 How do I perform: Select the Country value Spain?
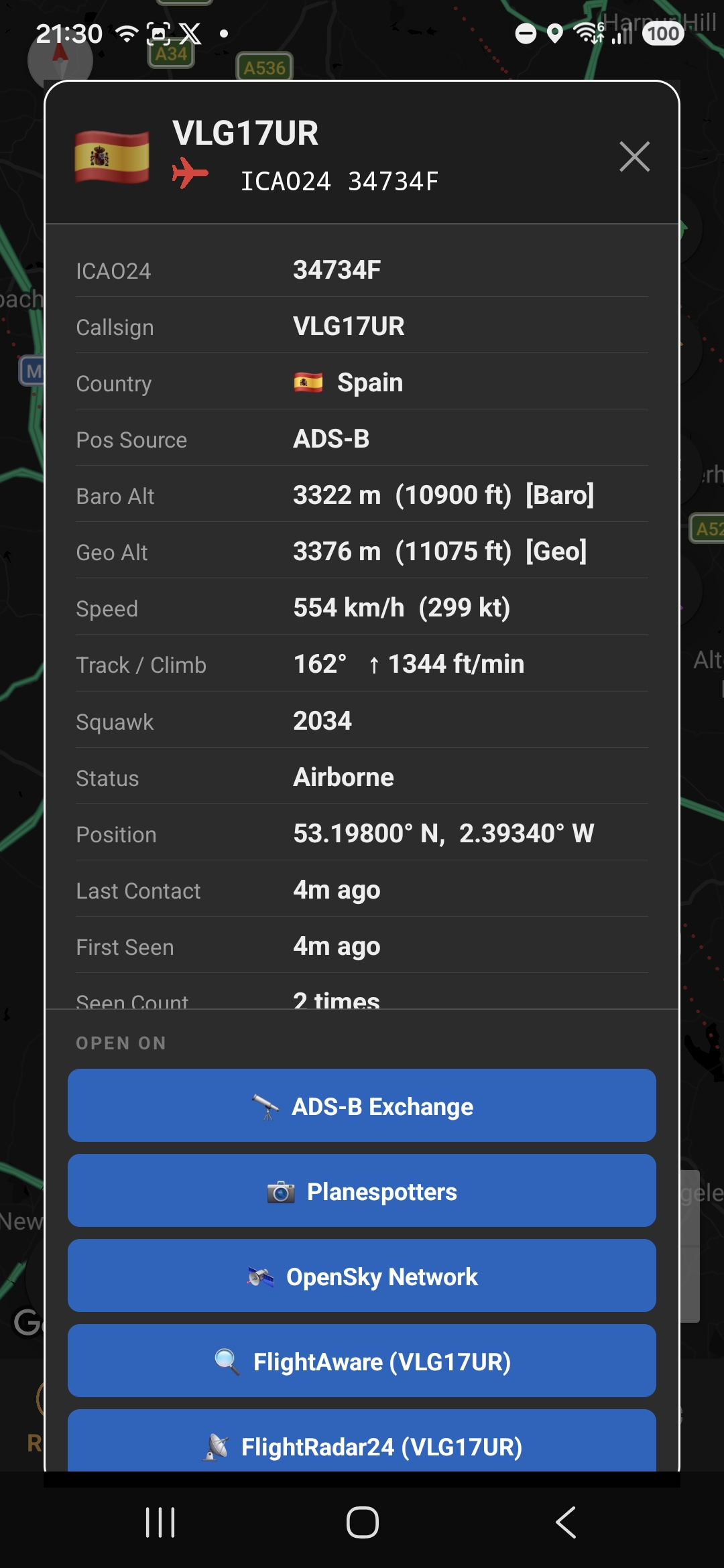pyautogui.click(x=370, y=383)
